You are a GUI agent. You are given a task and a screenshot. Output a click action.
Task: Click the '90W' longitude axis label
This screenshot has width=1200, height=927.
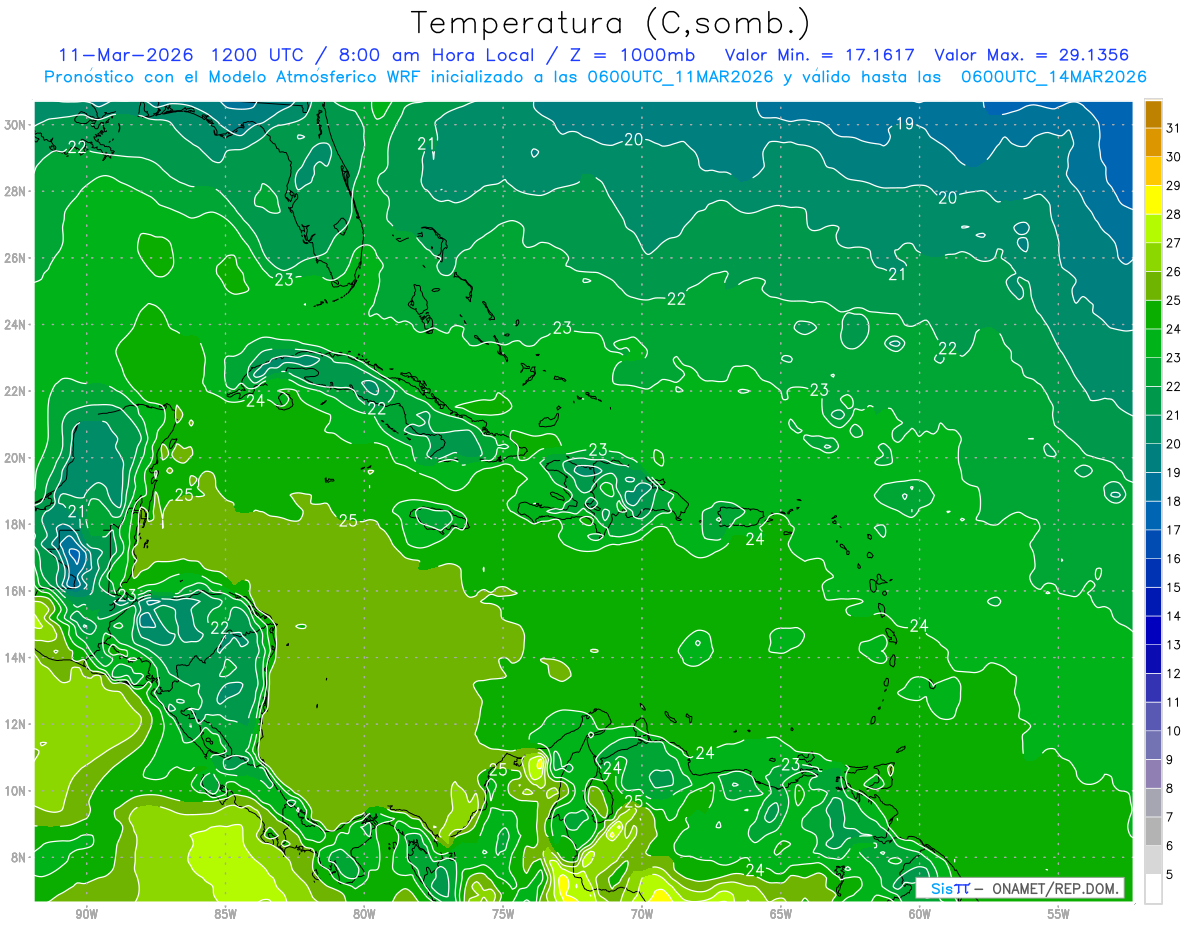pyautogui.click(x=86, y=914)
